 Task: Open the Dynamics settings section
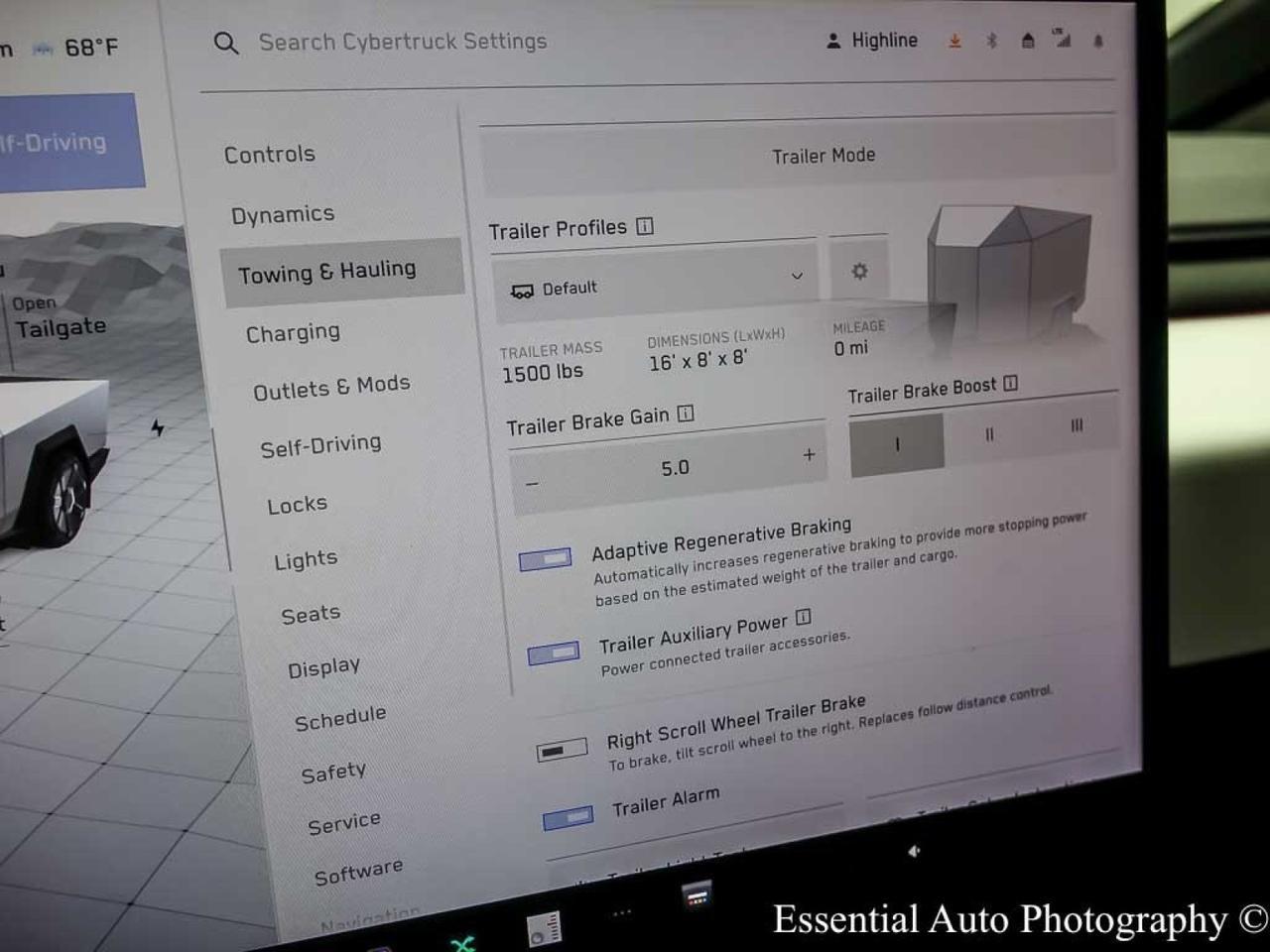click(x=283, y=214)
